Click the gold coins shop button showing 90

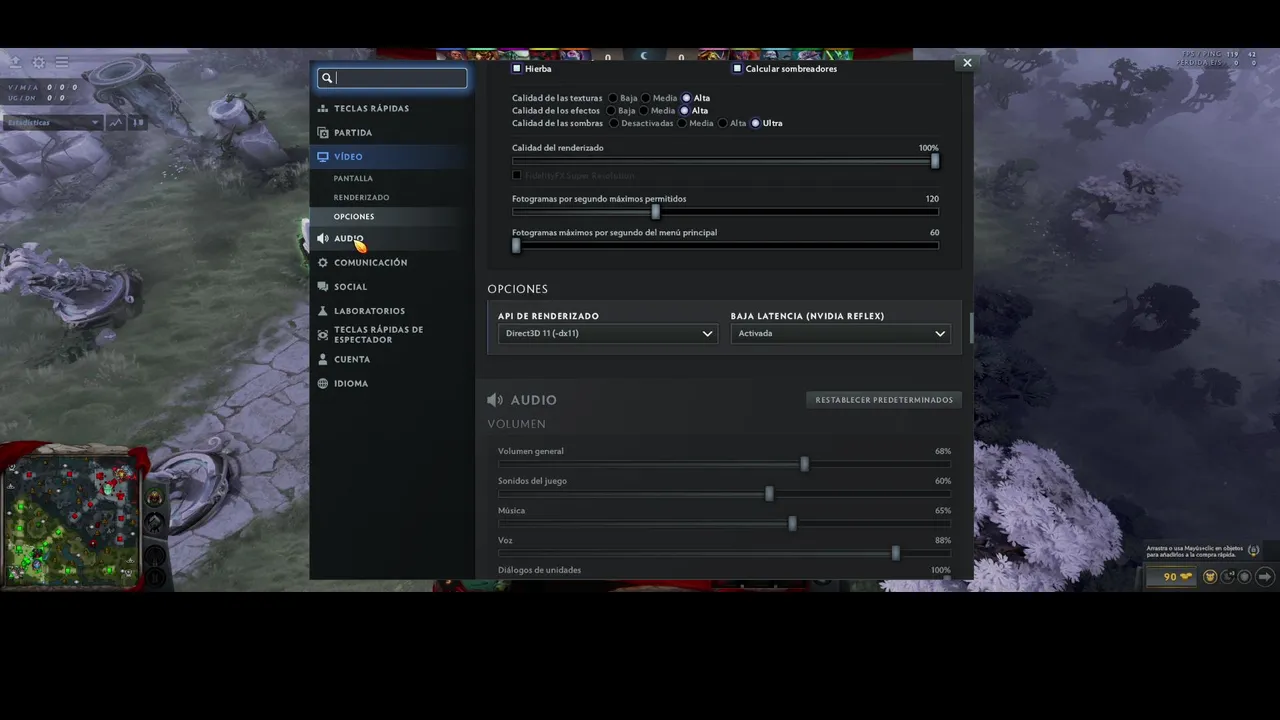[x=1171, y=577]
